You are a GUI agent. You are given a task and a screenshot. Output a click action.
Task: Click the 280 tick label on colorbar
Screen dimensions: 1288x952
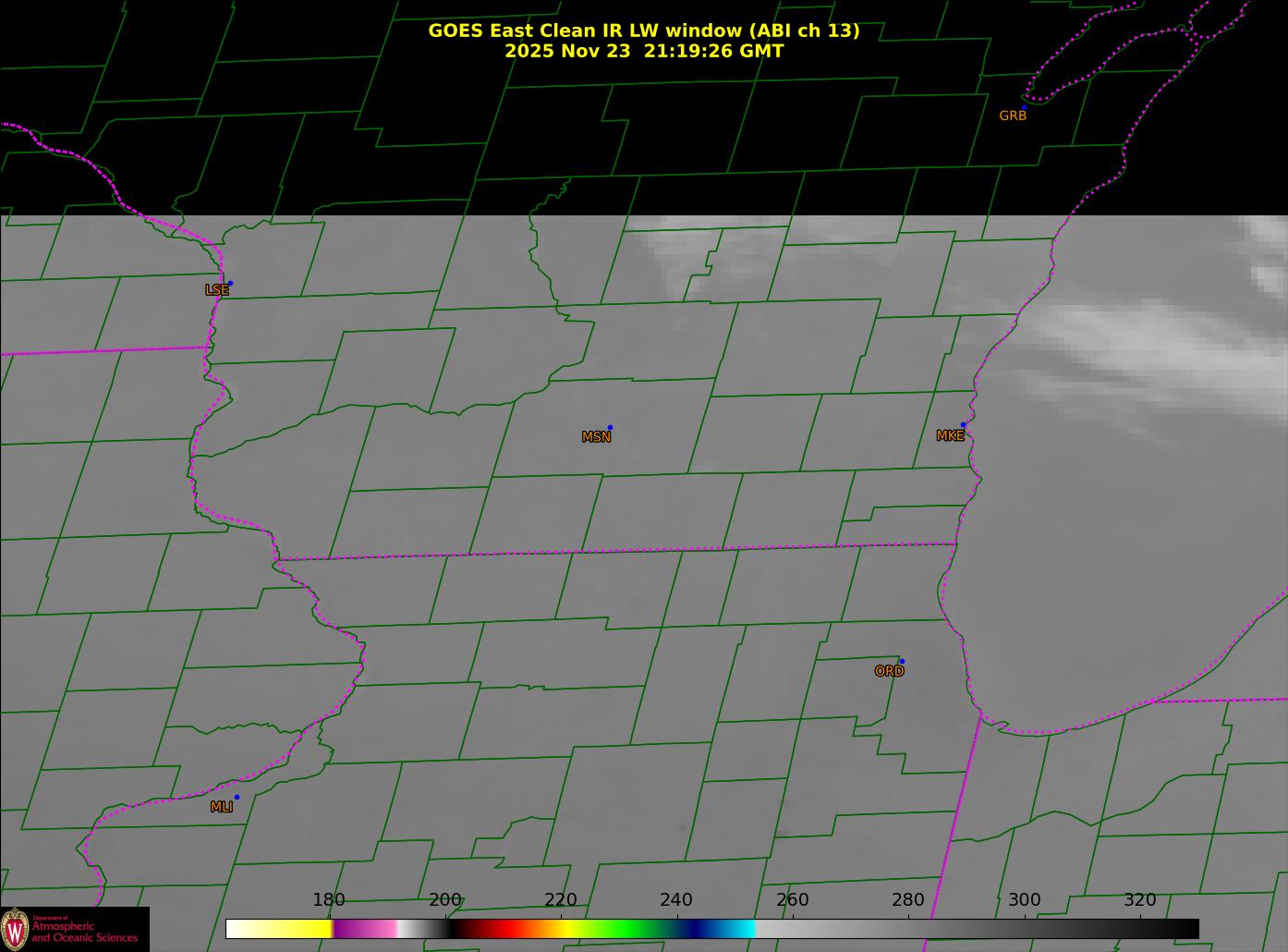click(x=907, y=900)
